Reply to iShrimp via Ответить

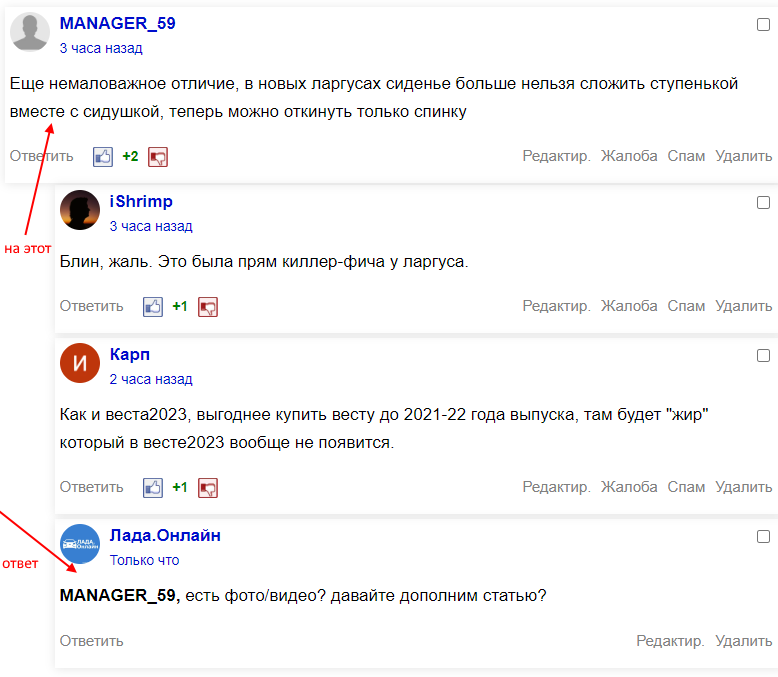(x=91, y=306)
